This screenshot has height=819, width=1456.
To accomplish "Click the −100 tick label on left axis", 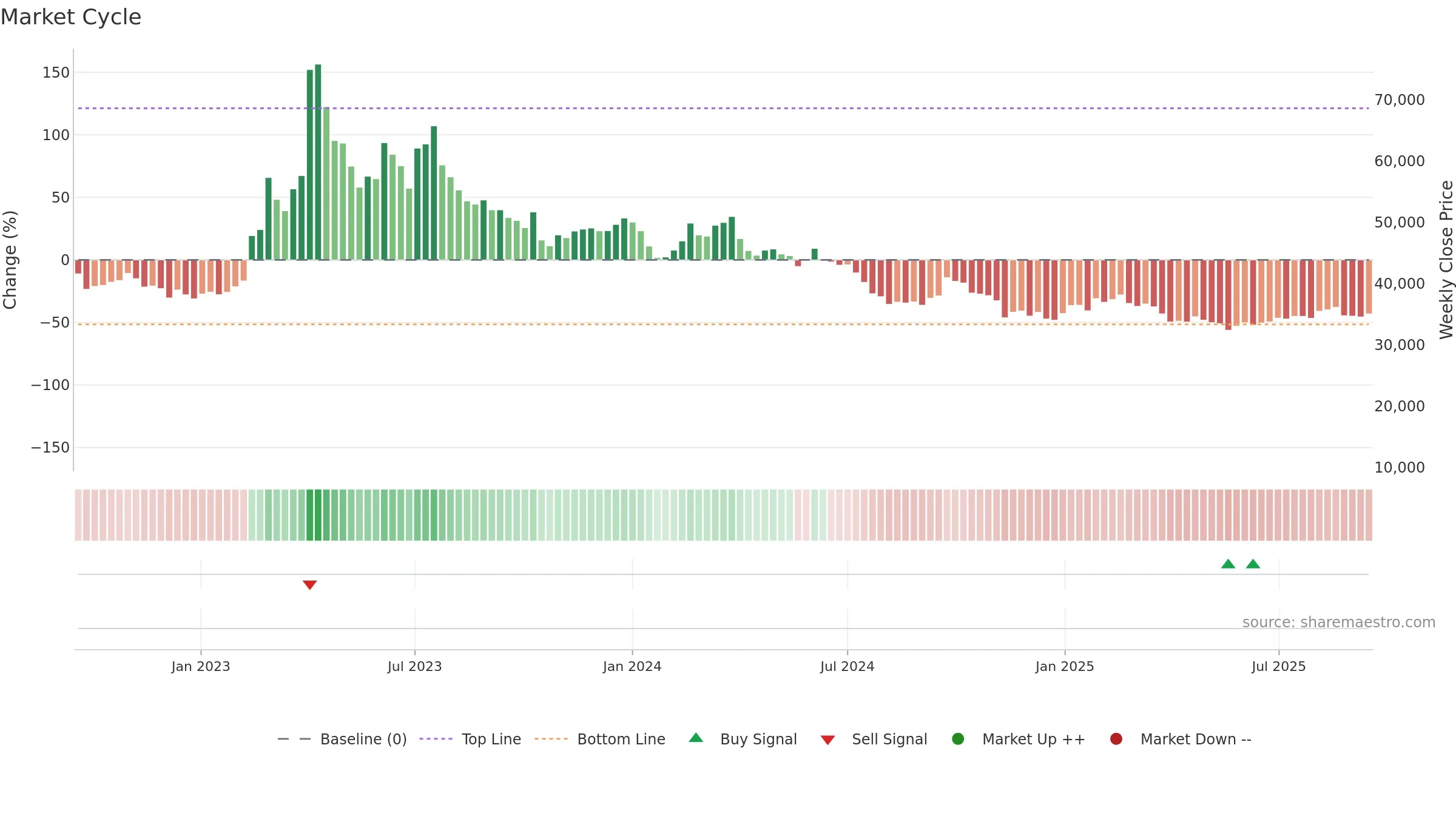I will tap(50, 385).
